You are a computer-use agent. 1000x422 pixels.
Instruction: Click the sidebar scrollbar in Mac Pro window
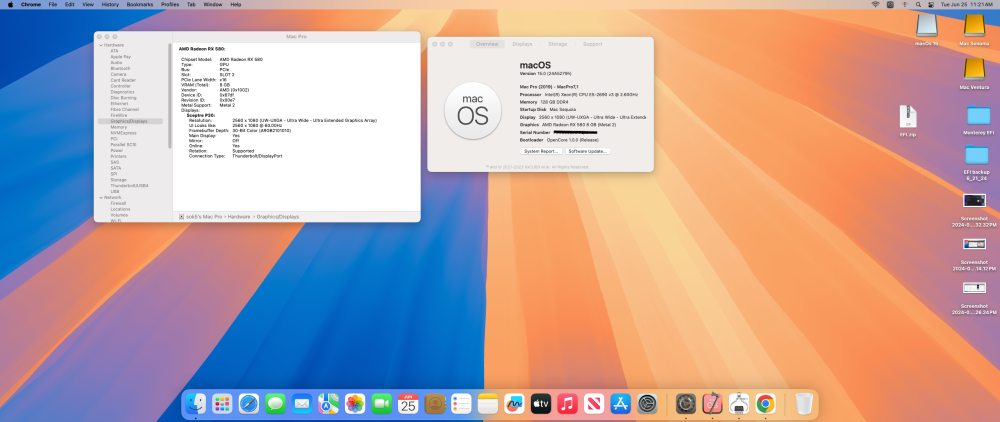[170, 96]
